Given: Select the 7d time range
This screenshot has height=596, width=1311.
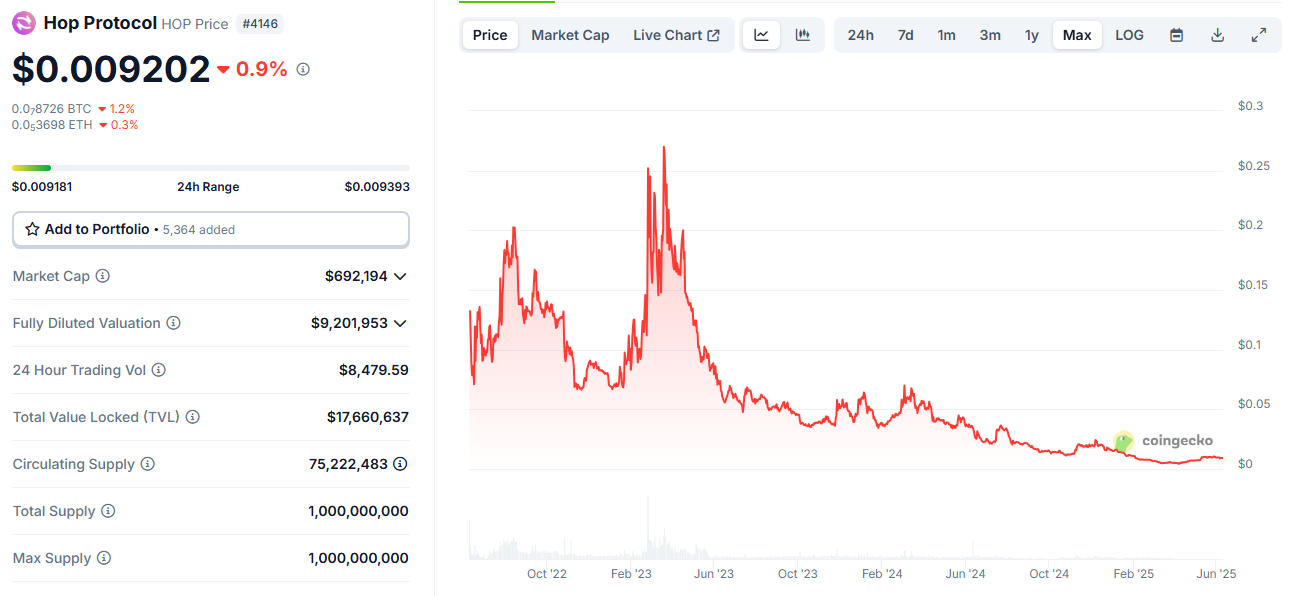Looking at the screenshot, I should (905, 35).
